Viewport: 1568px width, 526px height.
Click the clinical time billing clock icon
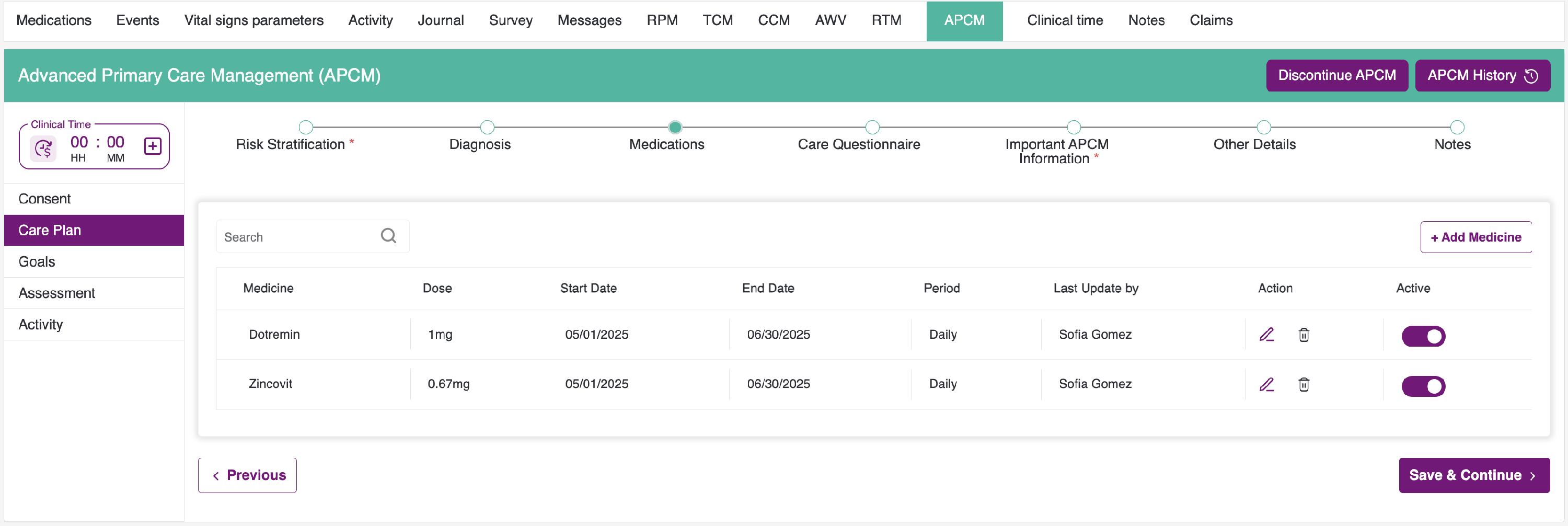coord(43,148)
